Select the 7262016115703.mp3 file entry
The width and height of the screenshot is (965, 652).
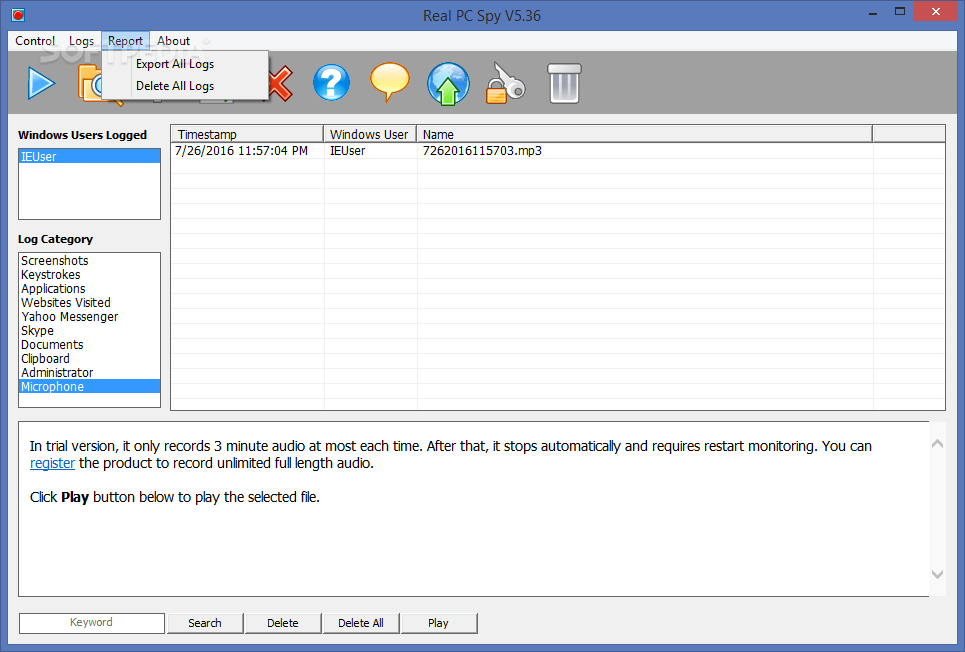click(x=482, y=151)
